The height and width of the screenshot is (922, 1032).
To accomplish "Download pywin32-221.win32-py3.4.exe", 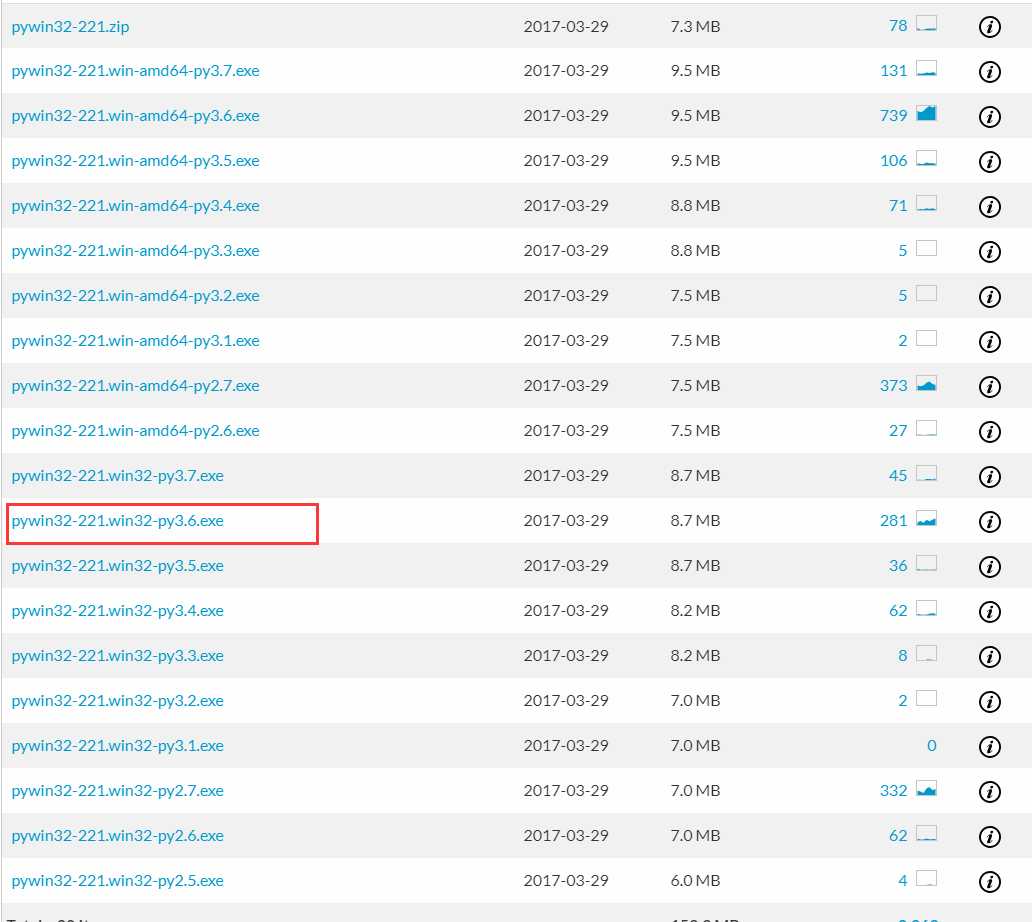I will click(x=118, y=611).
